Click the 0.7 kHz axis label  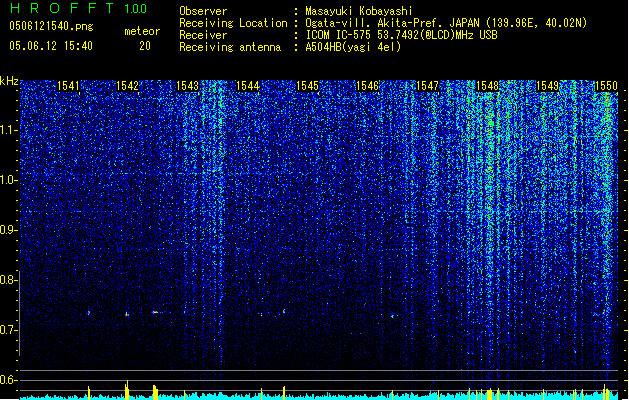coord(9,330)
